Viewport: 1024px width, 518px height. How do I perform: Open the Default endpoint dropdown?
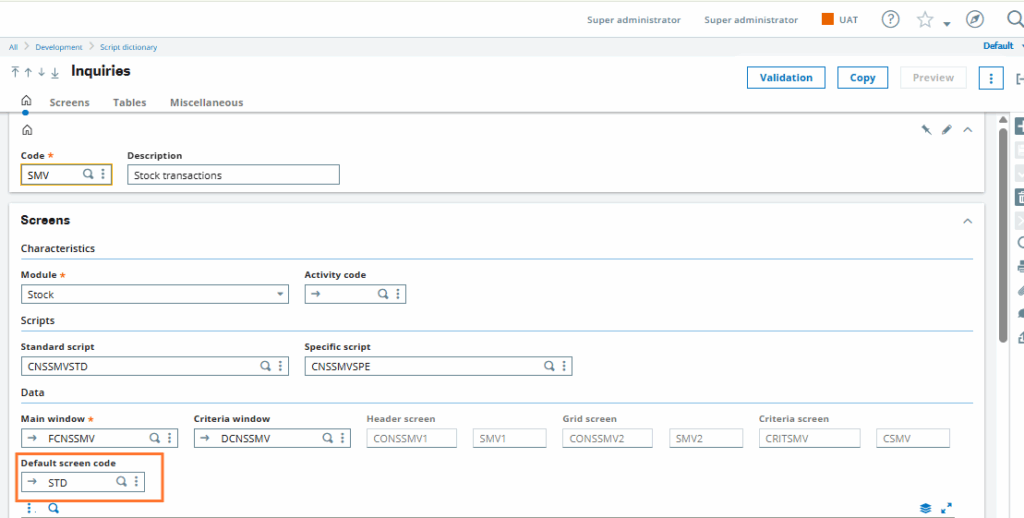point(1002,46)
